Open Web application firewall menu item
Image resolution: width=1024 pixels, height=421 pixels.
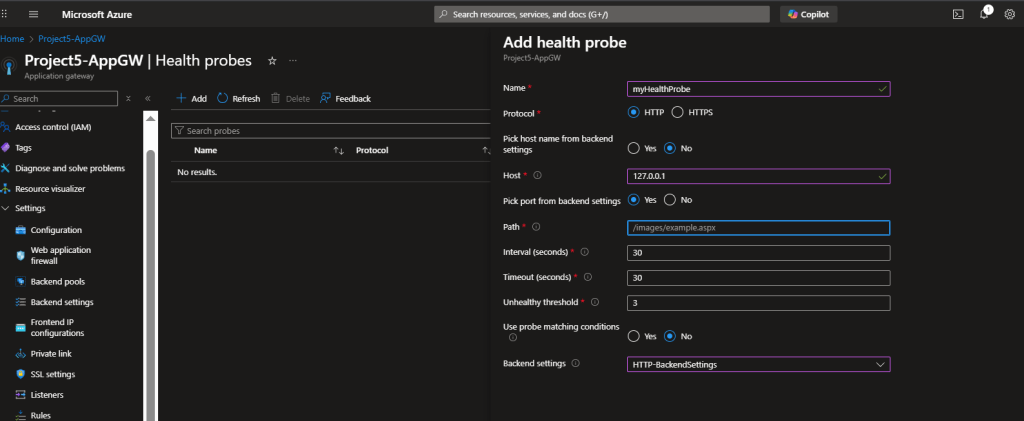(60, 255)
